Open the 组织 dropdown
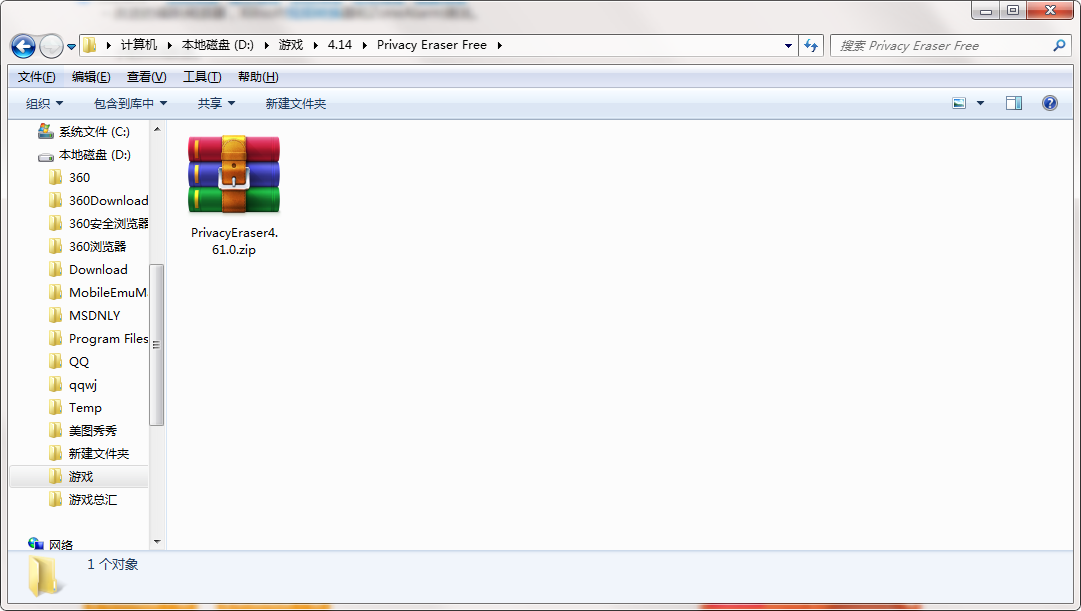Screen dimensions: 1081x611 pyautogui.click(x=44, y=103)
